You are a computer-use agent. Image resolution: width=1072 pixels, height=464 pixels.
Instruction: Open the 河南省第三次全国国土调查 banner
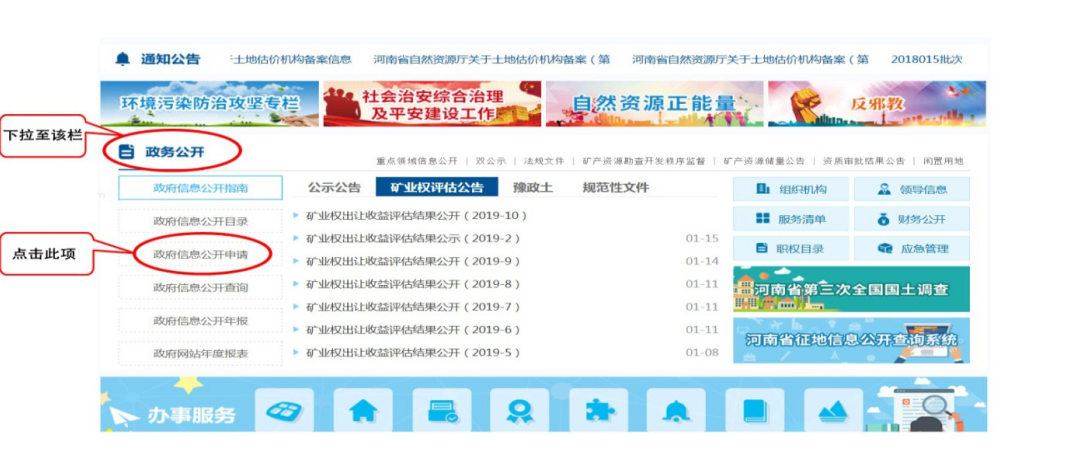[x=850, y=290]
